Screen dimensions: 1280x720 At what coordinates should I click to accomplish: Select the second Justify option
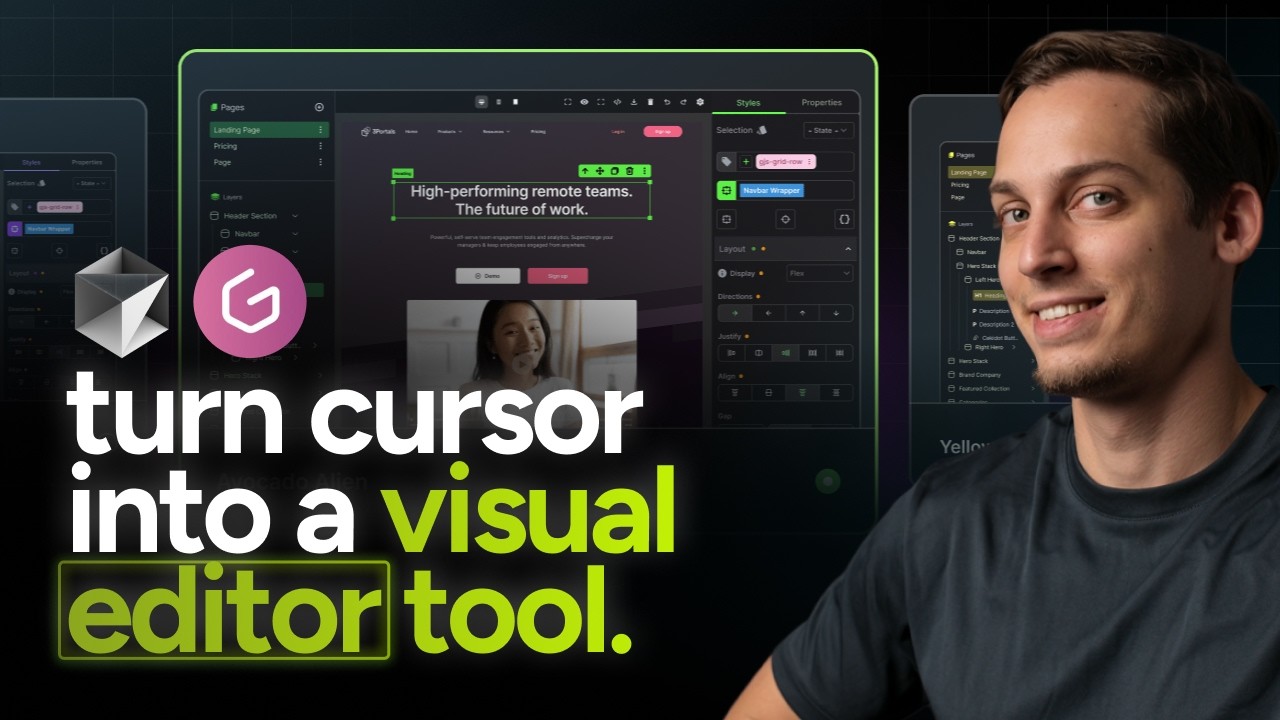(x=759, y=353)
